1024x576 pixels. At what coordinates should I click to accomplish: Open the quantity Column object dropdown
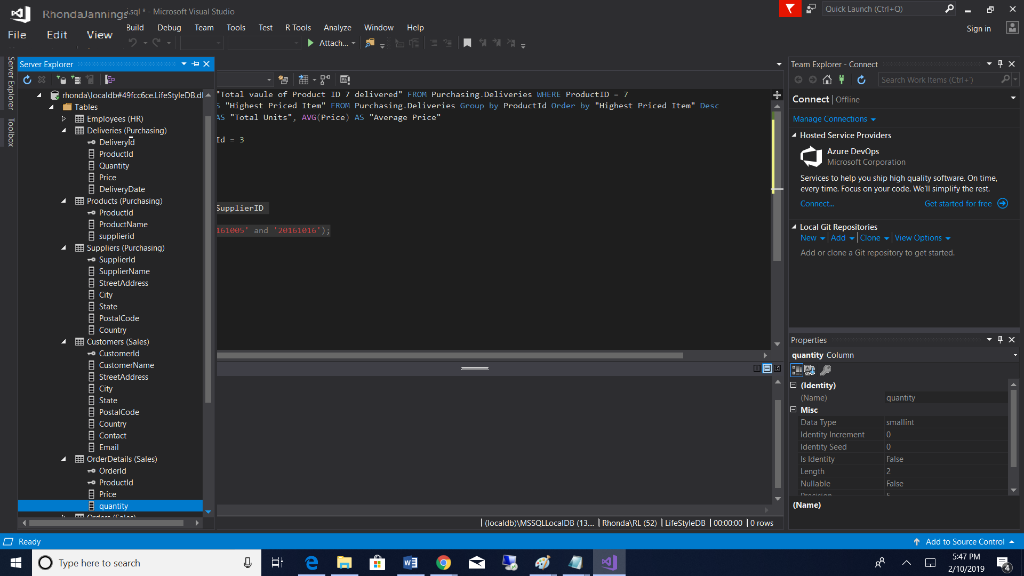[1017, 353]
